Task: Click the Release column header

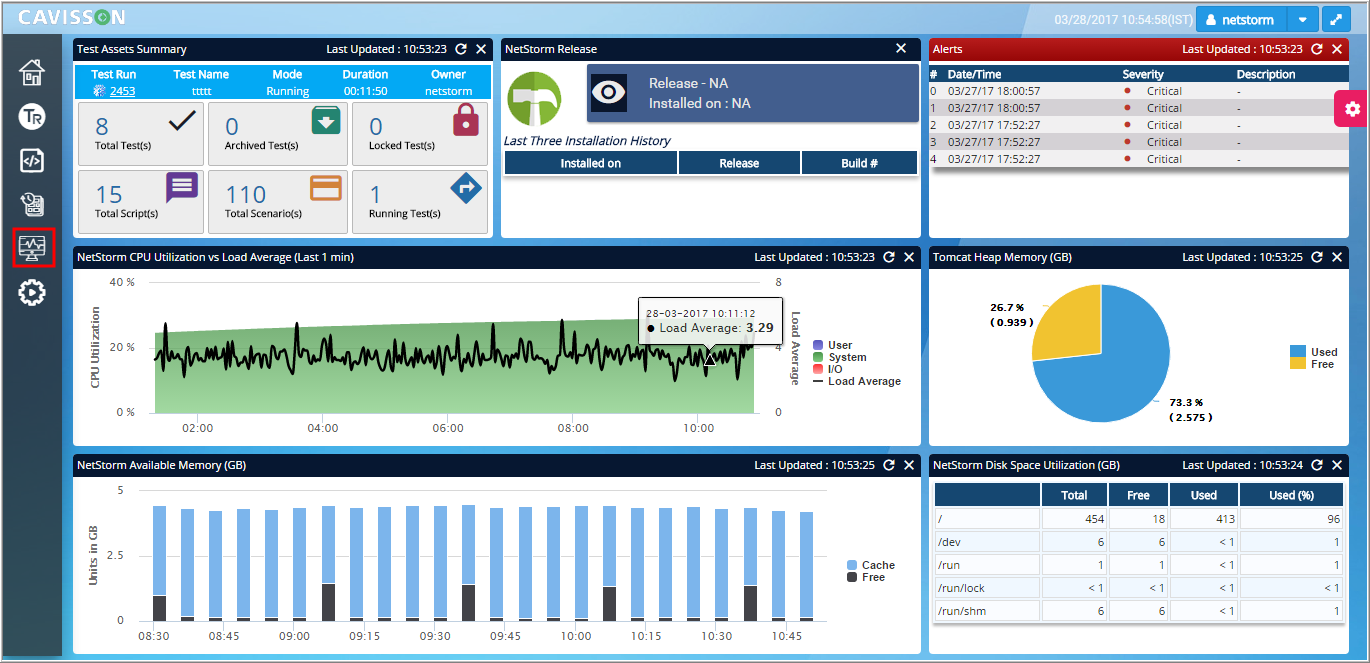Action: click(x=739, y=163)
